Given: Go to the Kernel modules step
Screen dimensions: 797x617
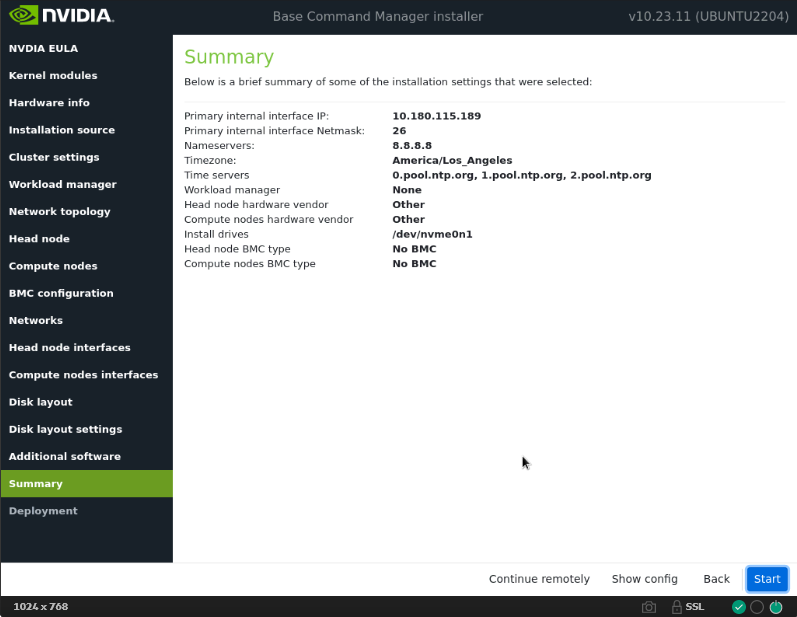Looking at the screenshot, I should (x=53, y=75).
